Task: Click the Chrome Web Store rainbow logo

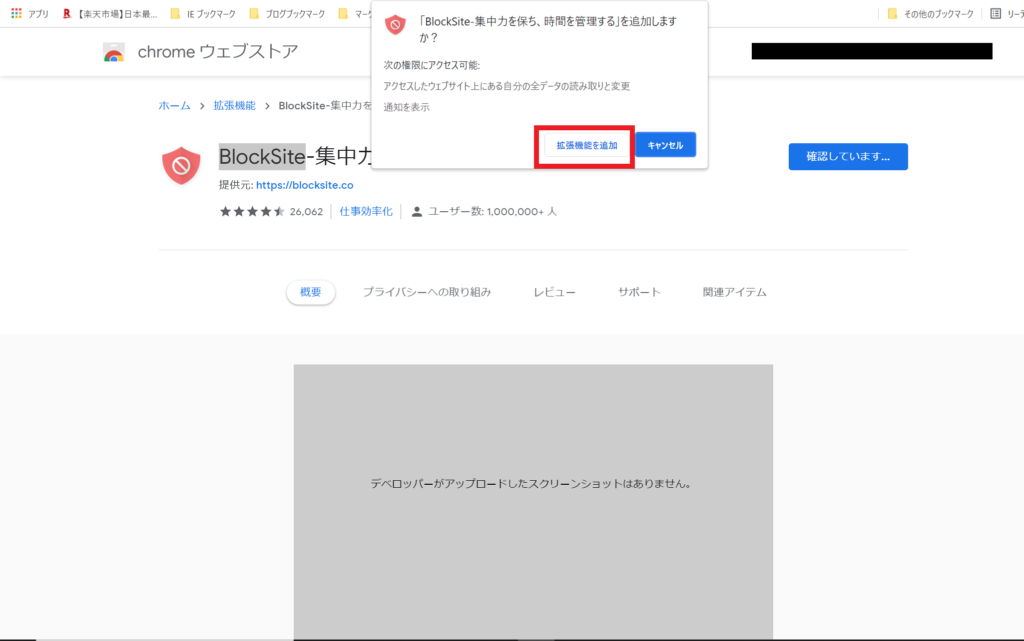Action: 114,52
